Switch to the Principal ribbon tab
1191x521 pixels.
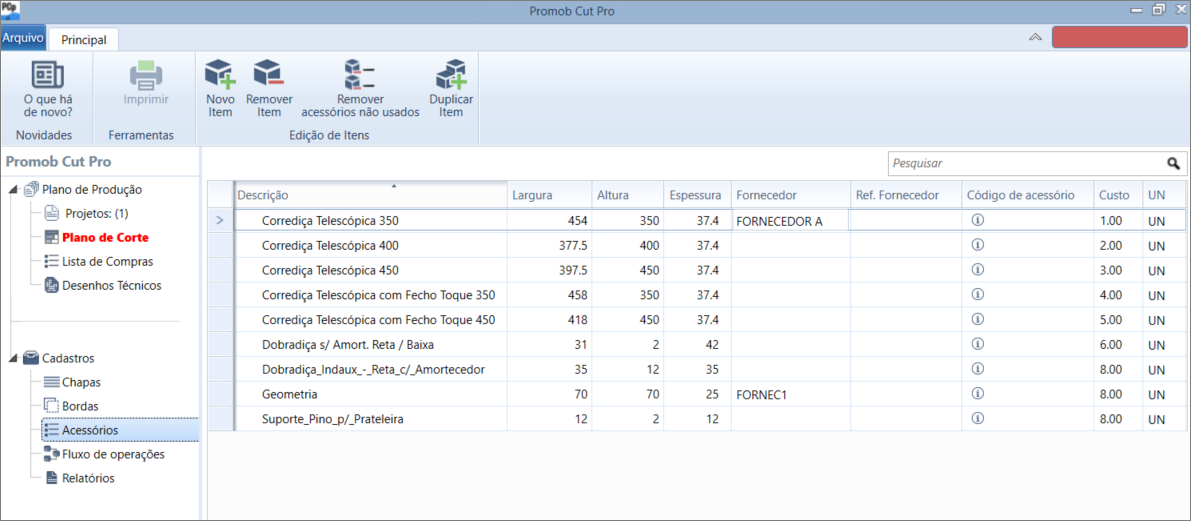coord(84,39)
